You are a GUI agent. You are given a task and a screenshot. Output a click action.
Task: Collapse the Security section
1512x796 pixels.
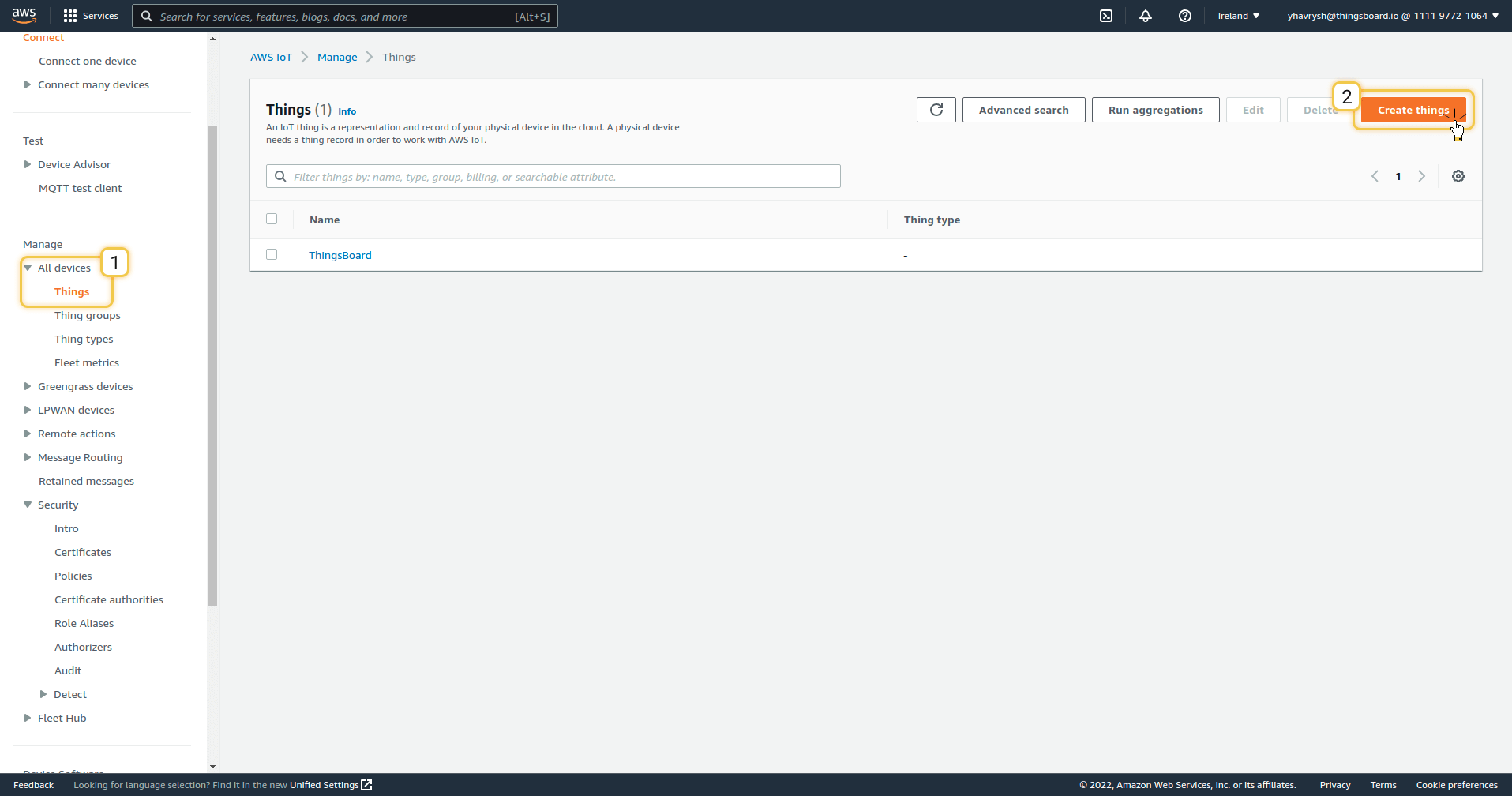point(28,505)
